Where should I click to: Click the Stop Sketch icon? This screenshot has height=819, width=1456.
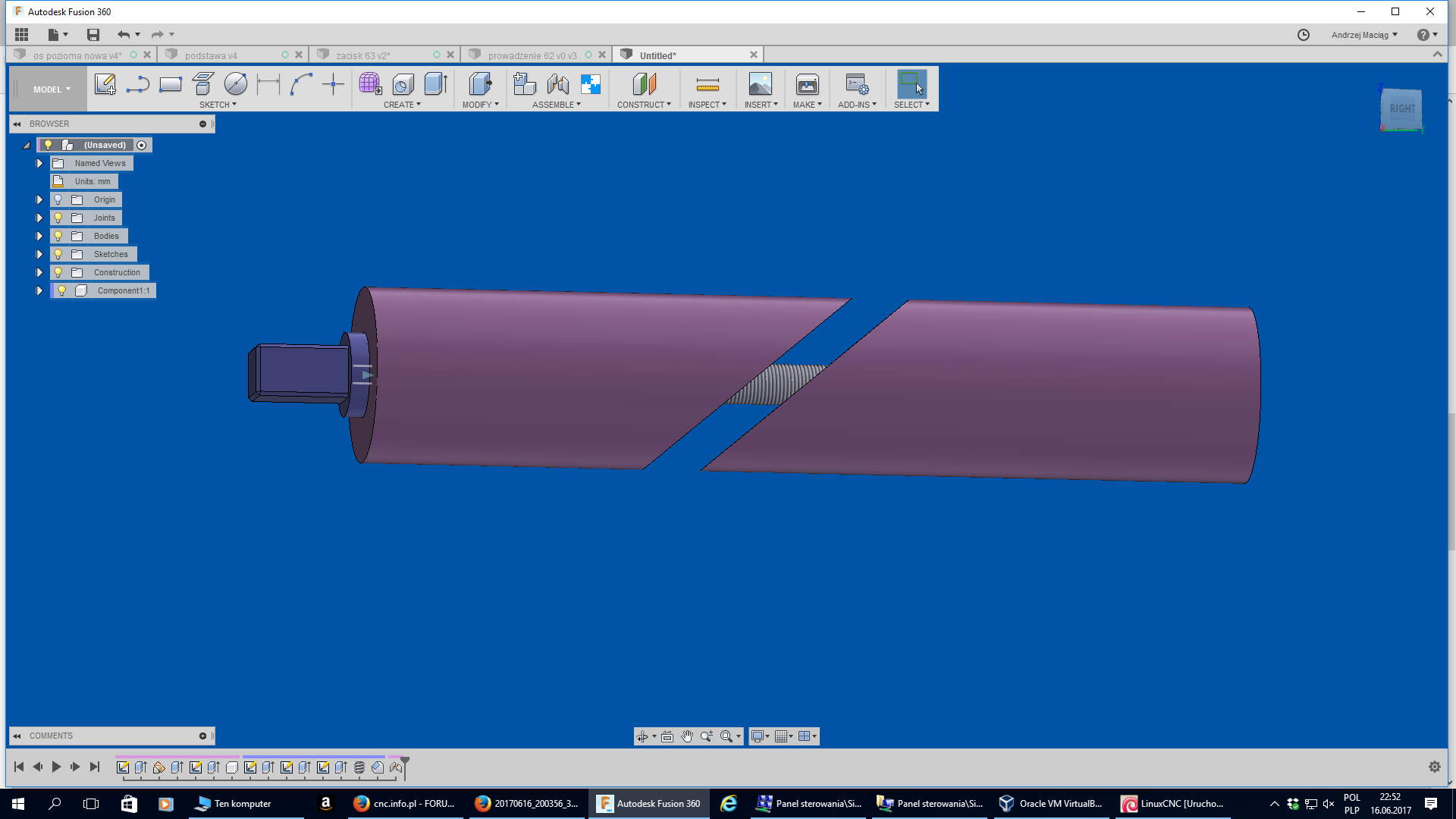tap(203, 84)
